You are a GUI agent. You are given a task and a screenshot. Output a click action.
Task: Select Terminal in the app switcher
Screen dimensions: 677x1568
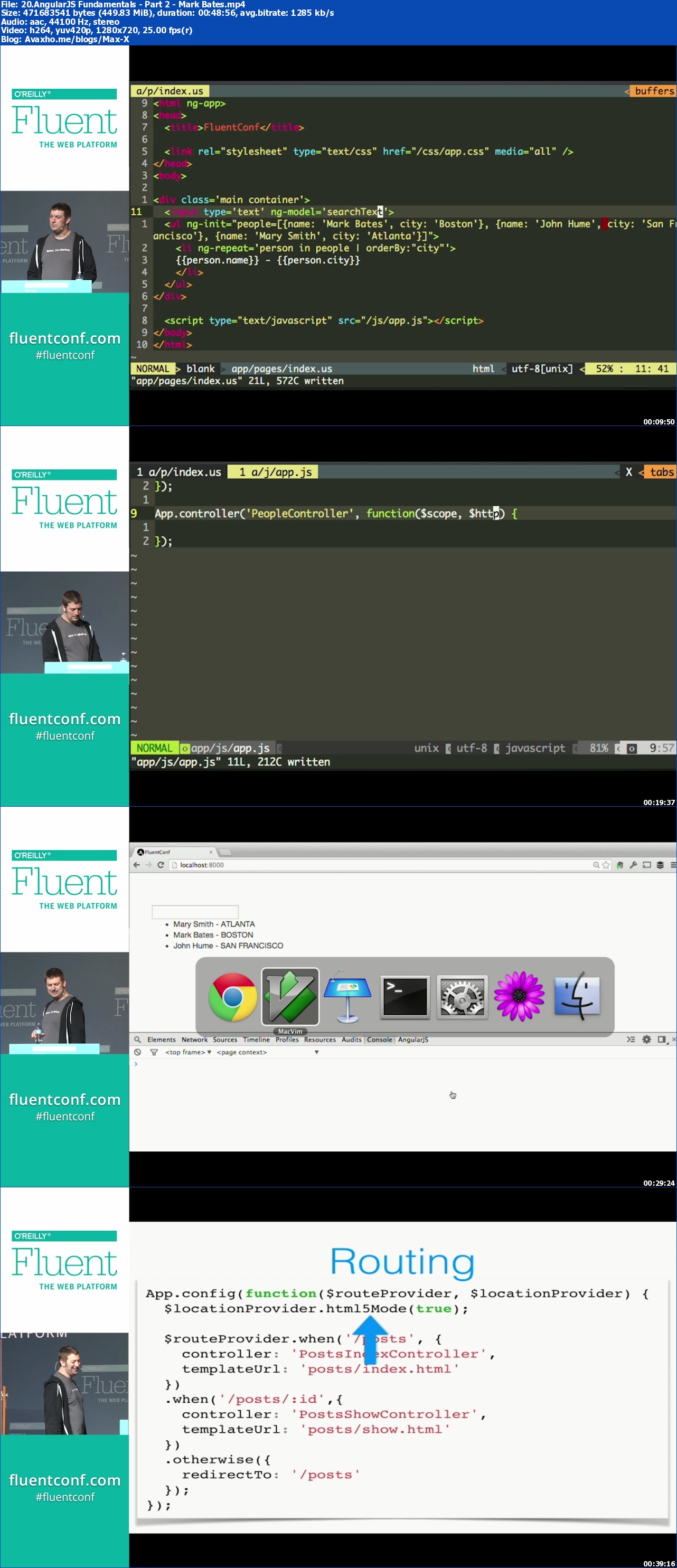(x=405, y=996)
